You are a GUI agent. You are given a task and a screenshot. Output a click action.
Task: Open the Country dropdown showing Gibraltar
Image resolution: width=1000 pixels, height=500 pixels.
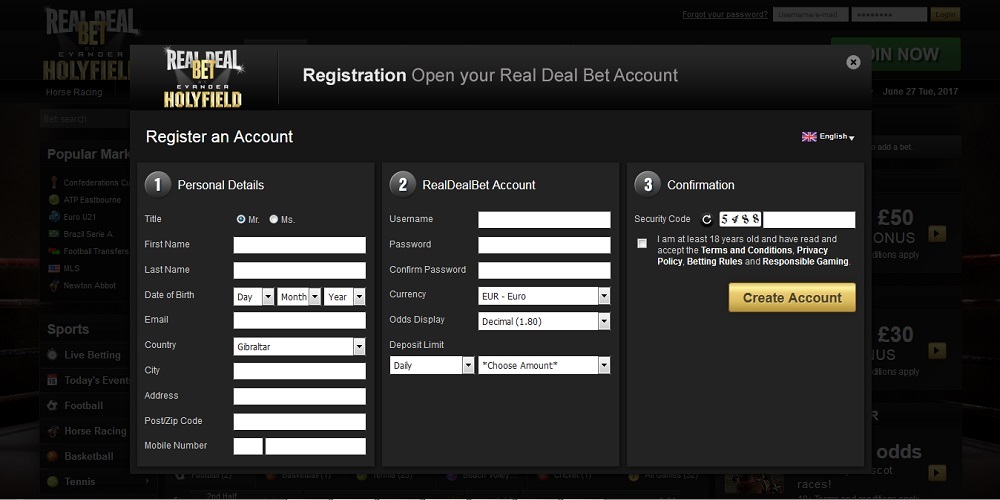(299, 346)
